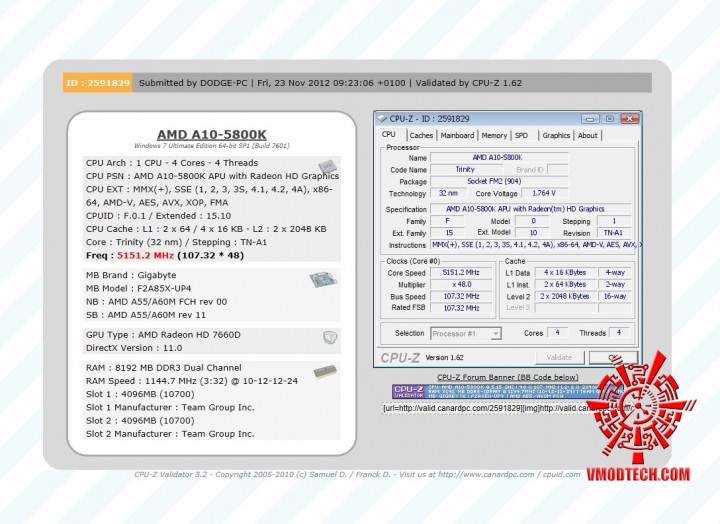
Task: Click the L1 Inst. 2 x 64 KBytes value
Action: point(565,284)
